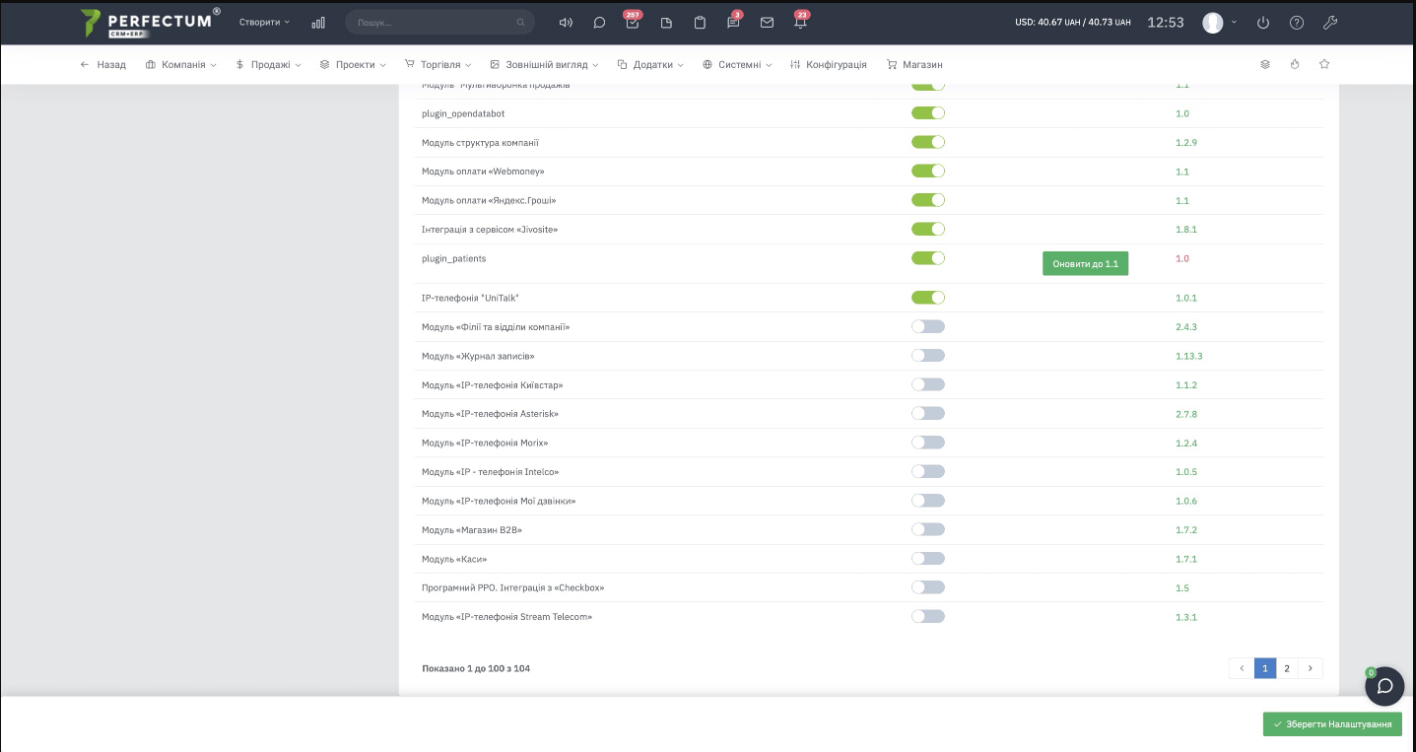Screen dimensions: 1416x752
Task: Click the megaphone announcements icon
Action: click(566, 22)
